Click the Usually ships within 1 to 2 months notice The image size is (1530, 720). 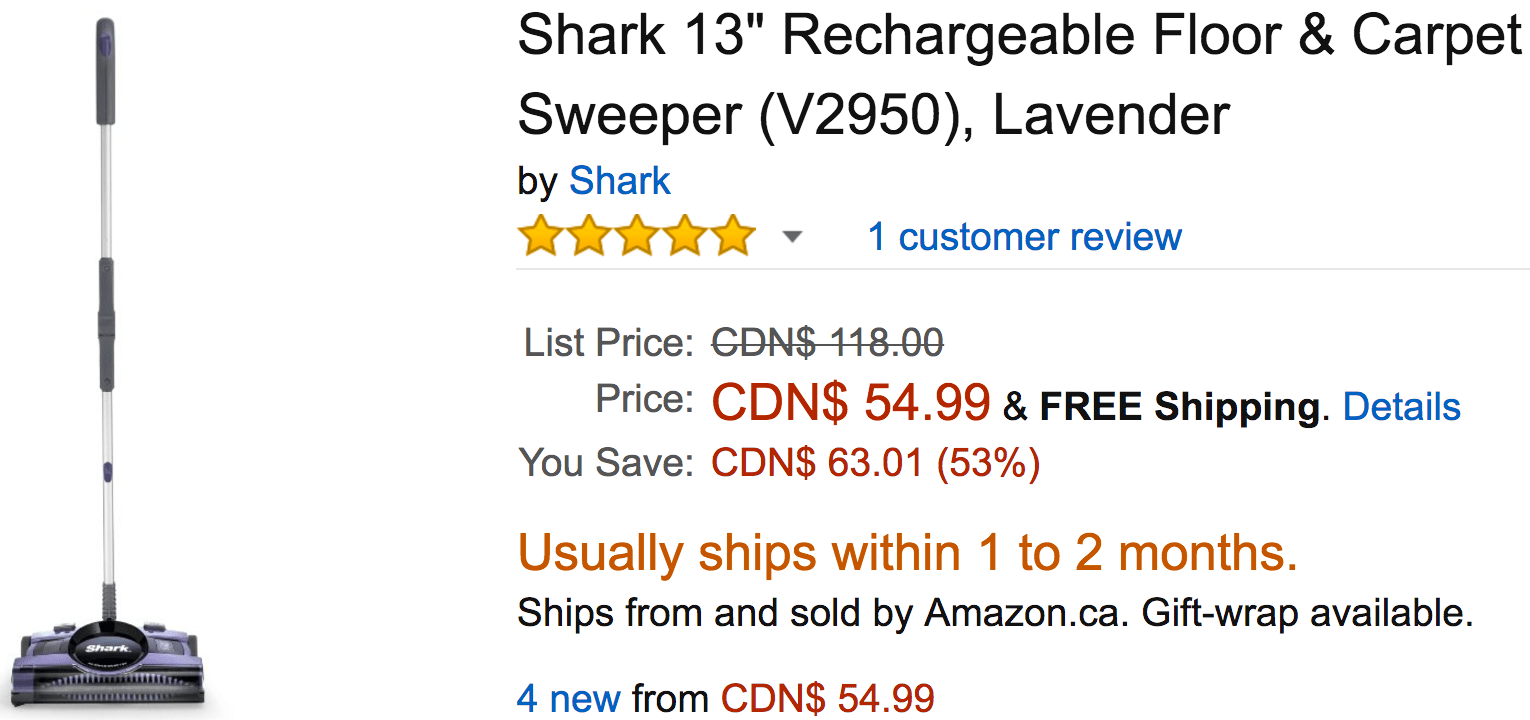pos(908,552)
